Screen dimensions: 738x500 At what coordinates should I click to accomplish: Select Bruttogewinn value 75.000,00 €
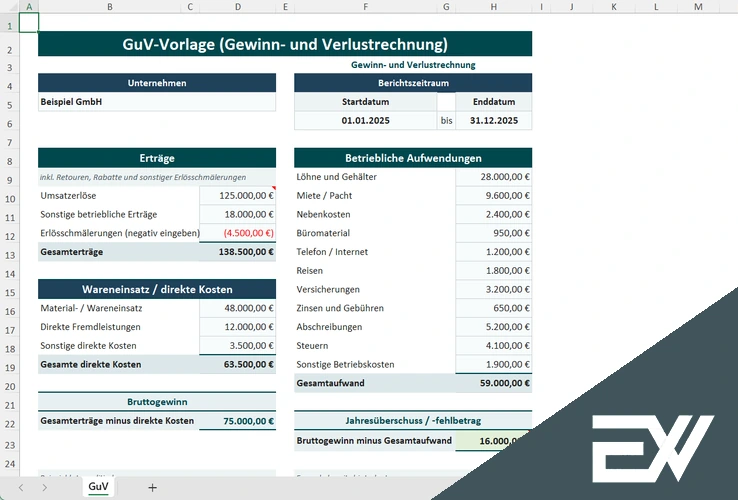238,421
